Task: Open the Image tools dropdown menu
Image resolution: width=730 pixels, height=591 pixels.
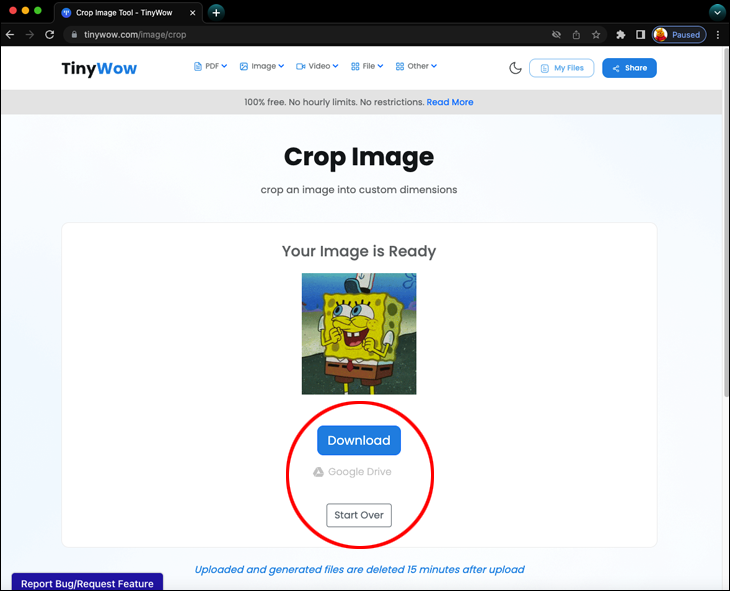Action: tap(262, 66)
